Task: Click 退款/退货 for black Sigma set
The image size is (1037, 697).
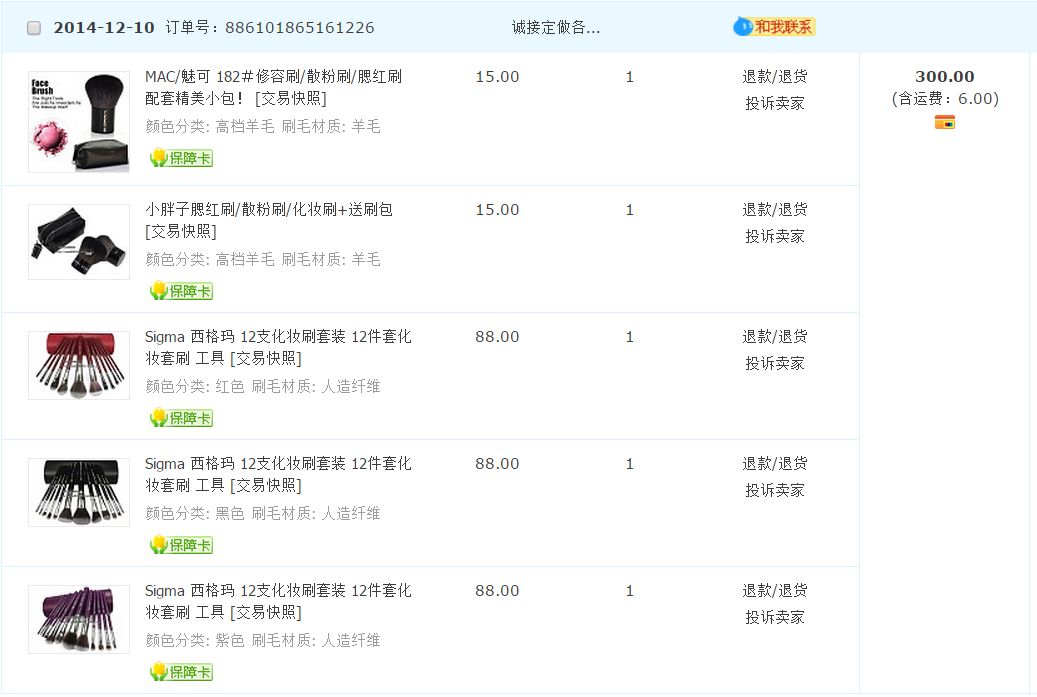Action: tap(774, 464)
